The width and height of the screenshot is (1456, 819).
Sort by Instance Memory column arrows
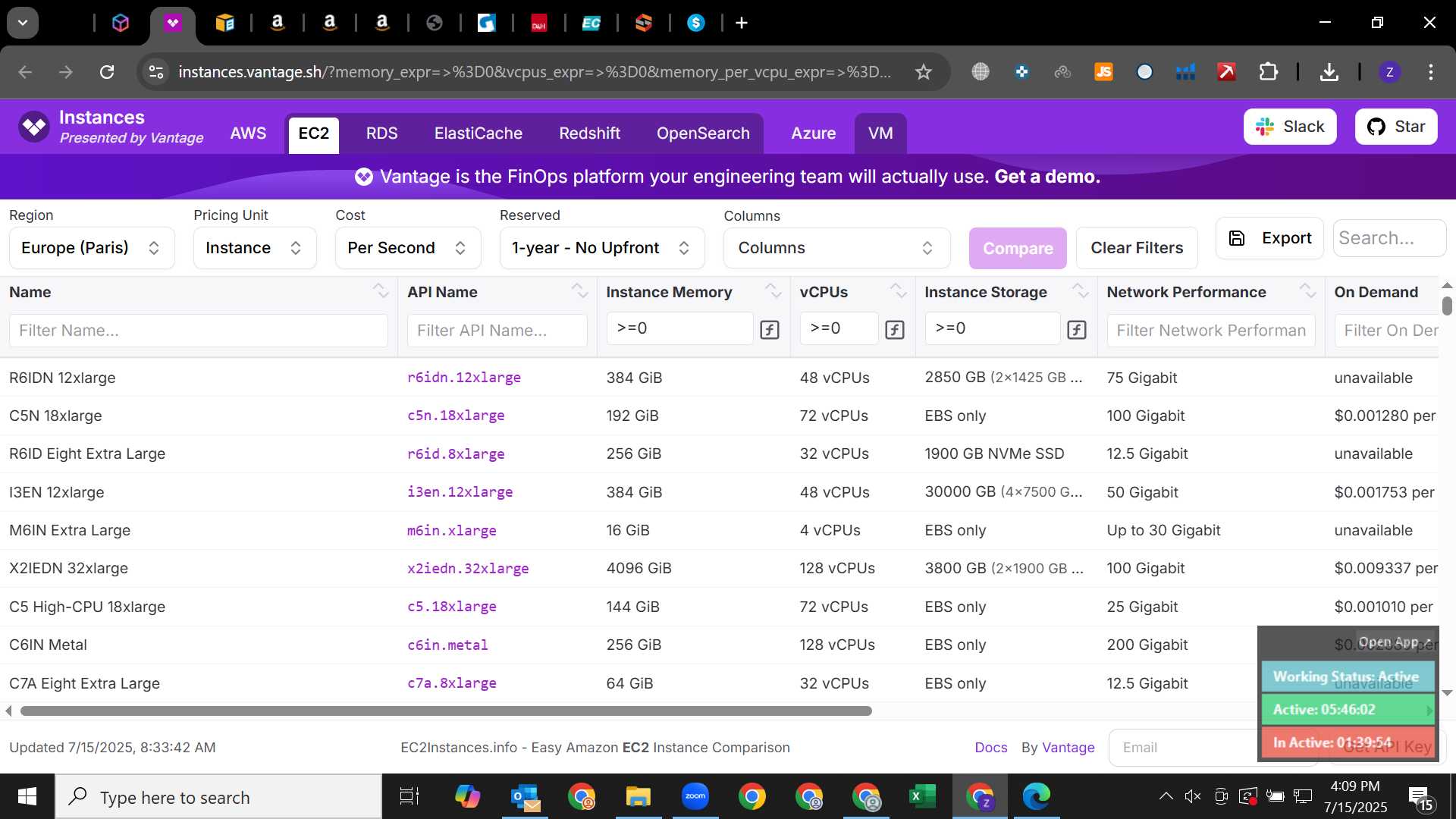pyautogui.click(x=773, y=291)
